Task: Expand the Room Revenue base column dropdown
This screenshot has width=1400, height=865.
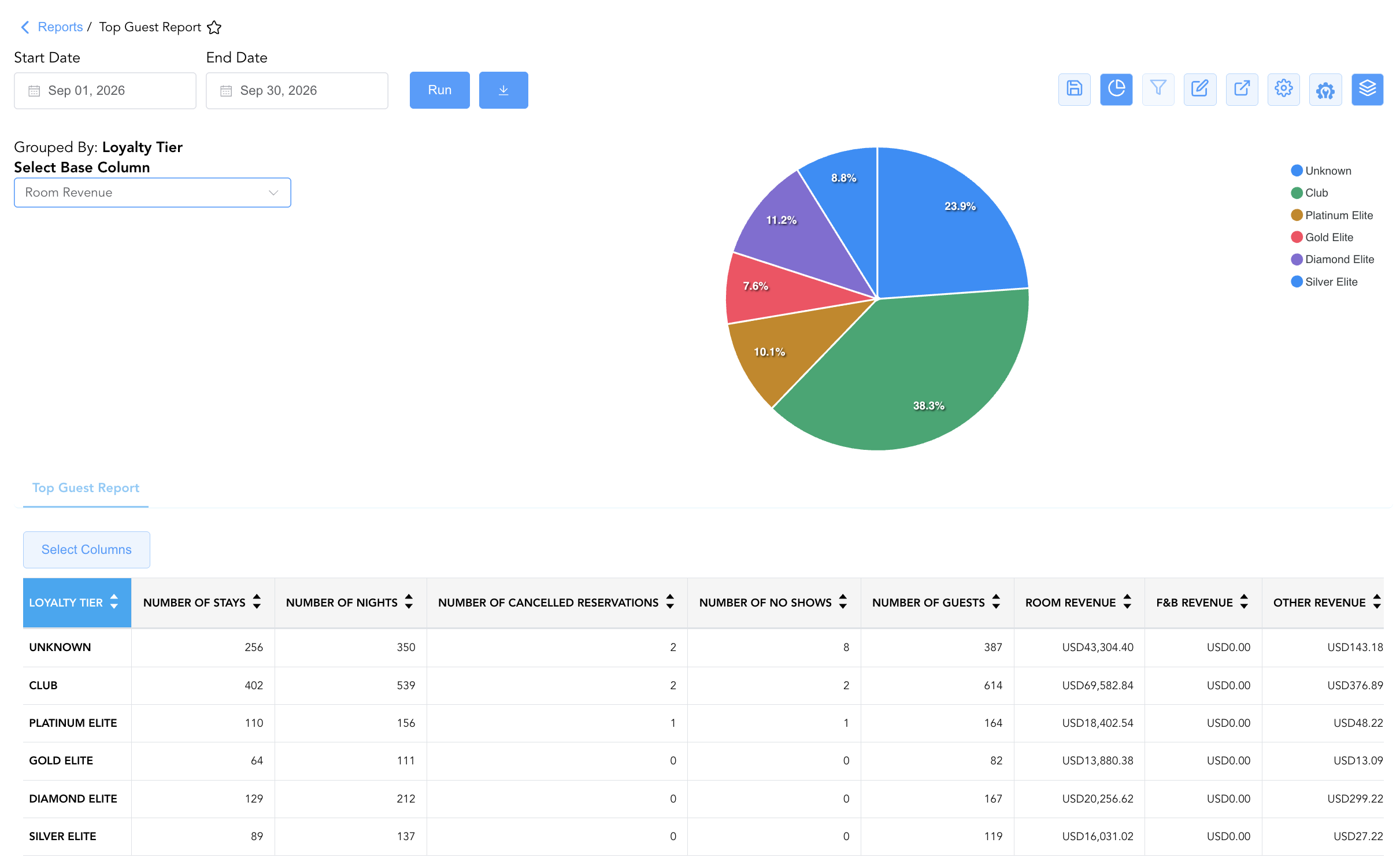Action: pos(153,193)
